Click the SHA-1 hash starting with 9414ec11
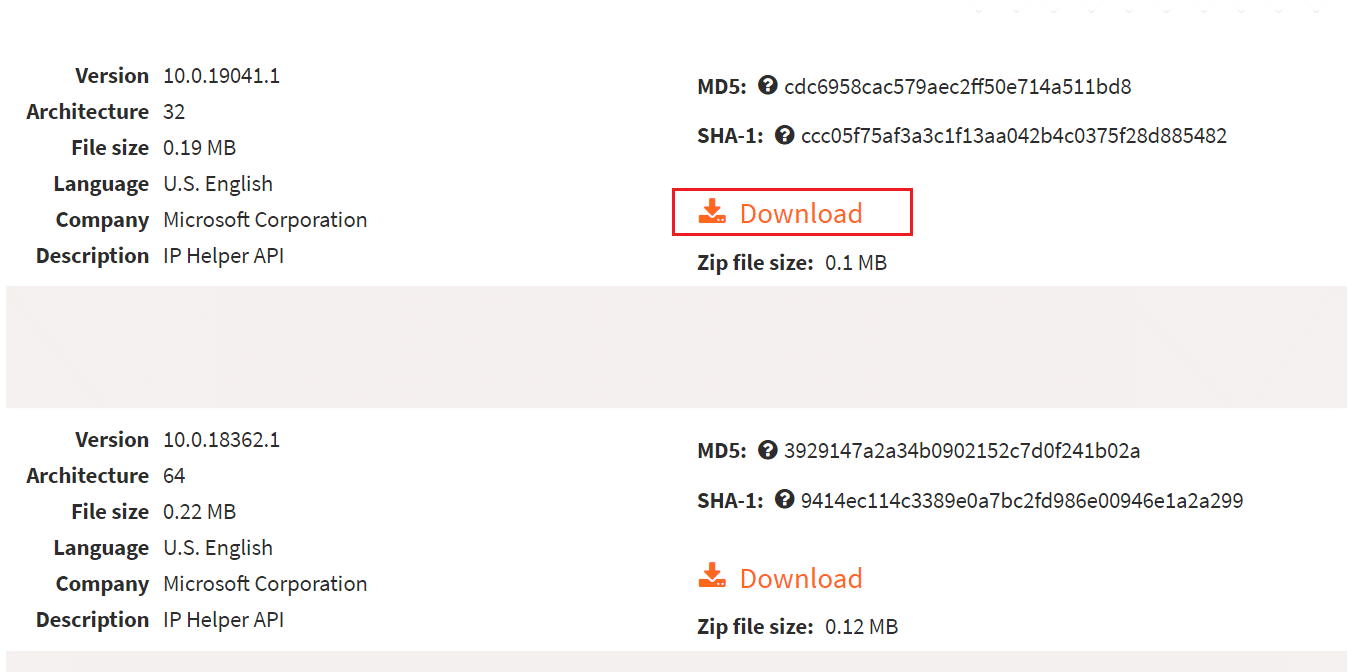Image resolution: width=1357 pixels, height=672 pixels. click(1021, 500)
